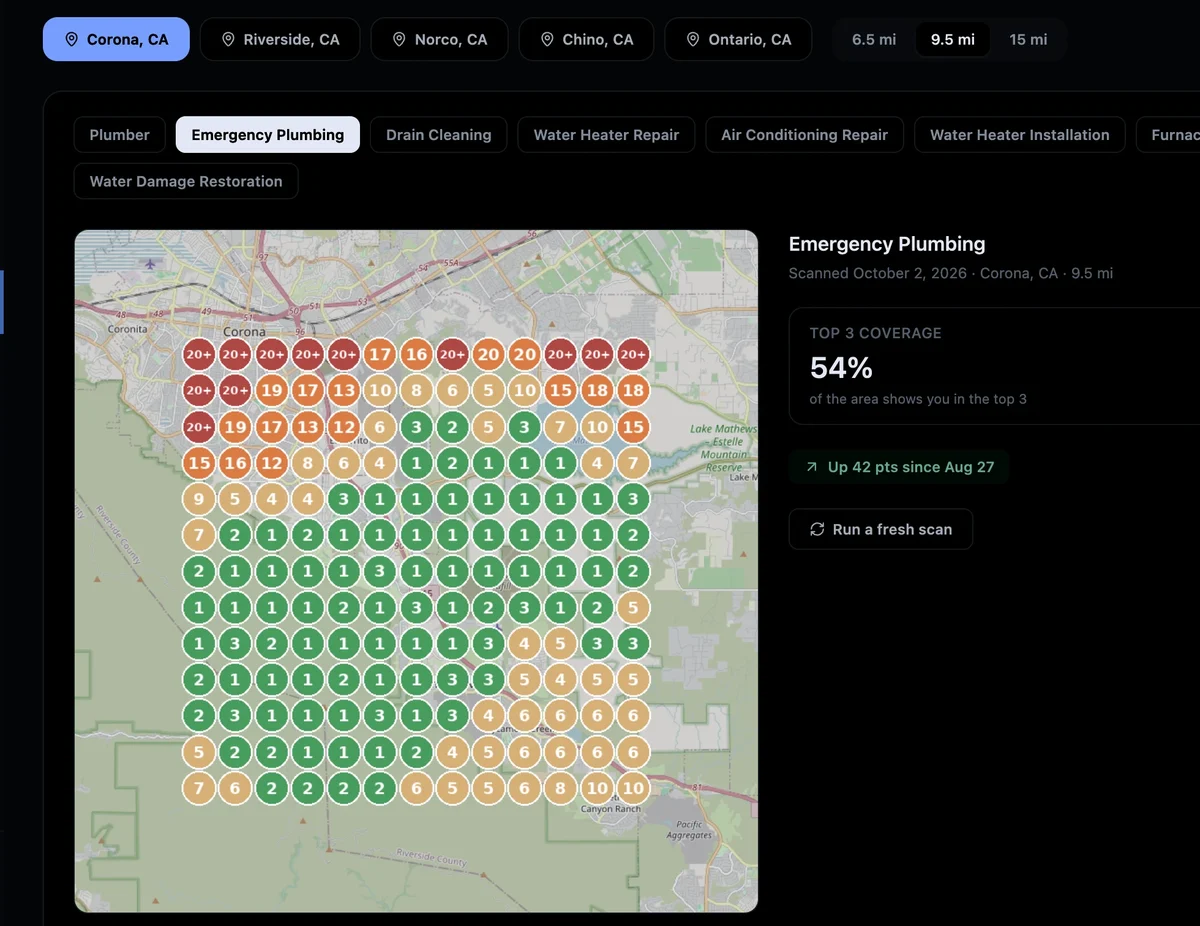The width and height of the screenshot is (1200, 926).
Task: Click the Coronita label on the map
Action: pos(127,328)
